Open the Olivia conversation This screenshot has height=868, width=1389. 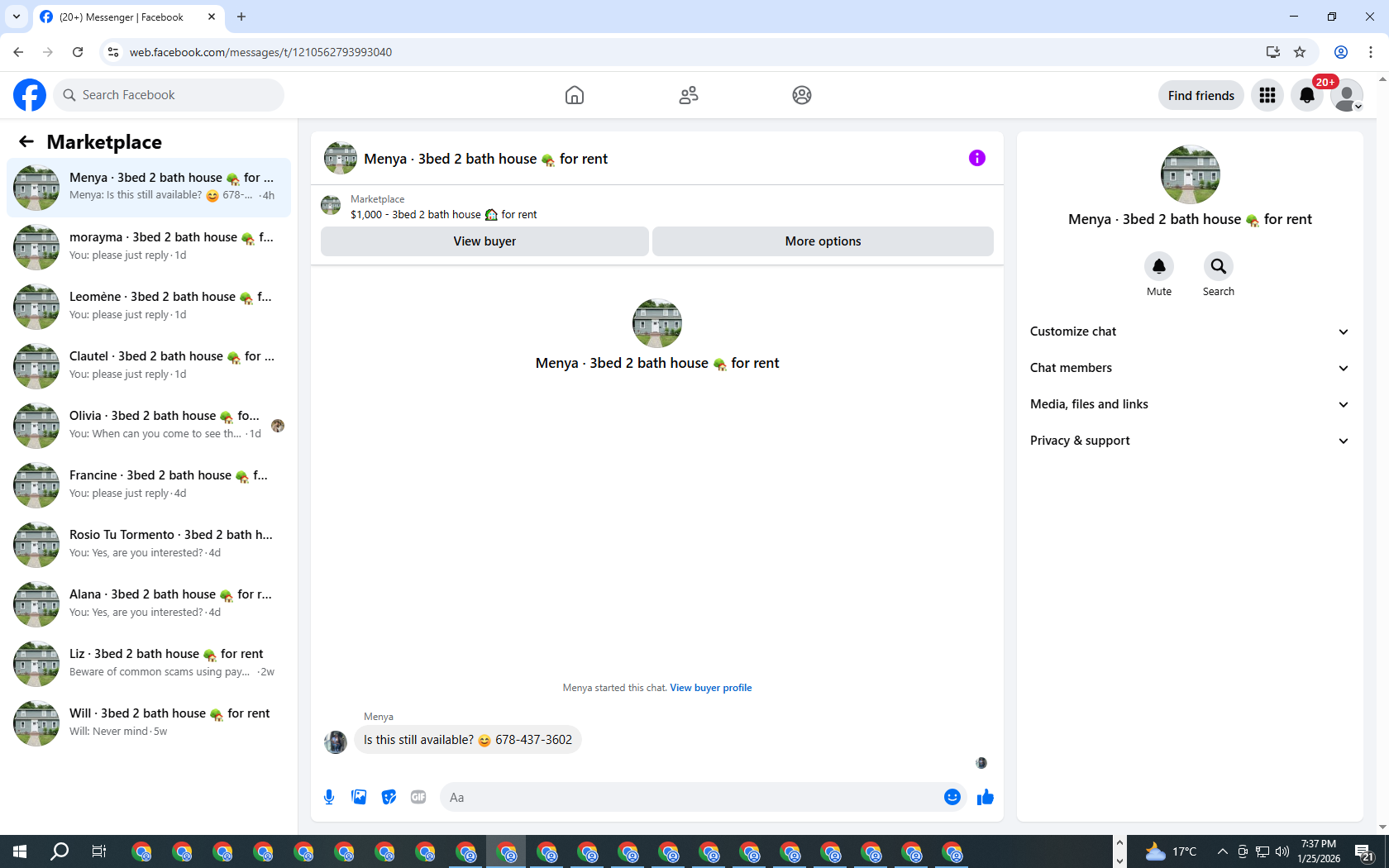[x=149, y=426]
